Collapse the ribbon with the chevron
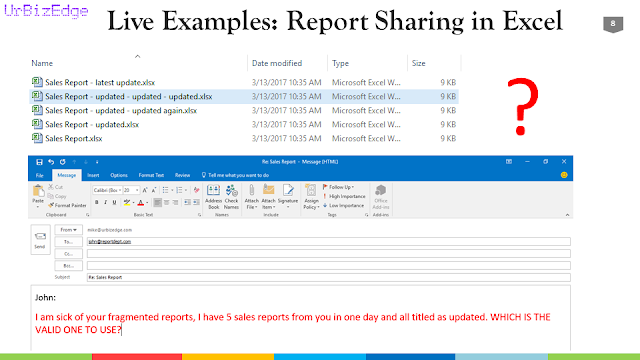 567,215
